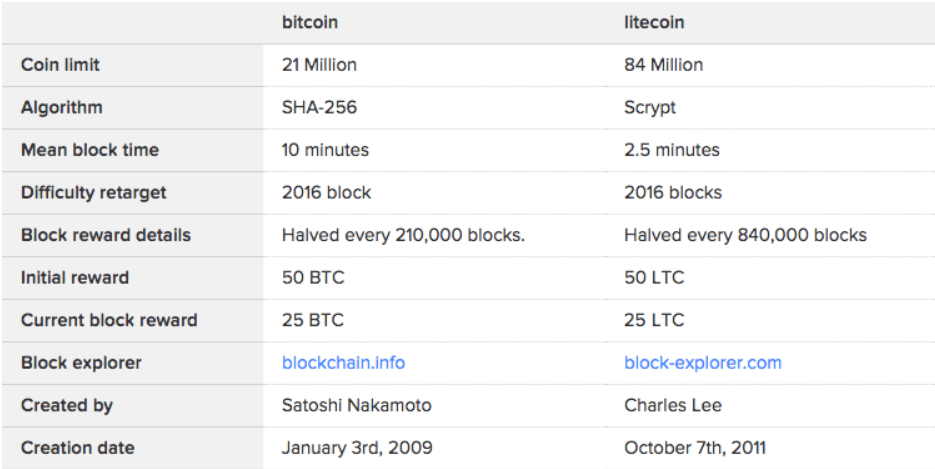
Task: Click Halved every 210,000 blocks text
Action: (403, 236)
